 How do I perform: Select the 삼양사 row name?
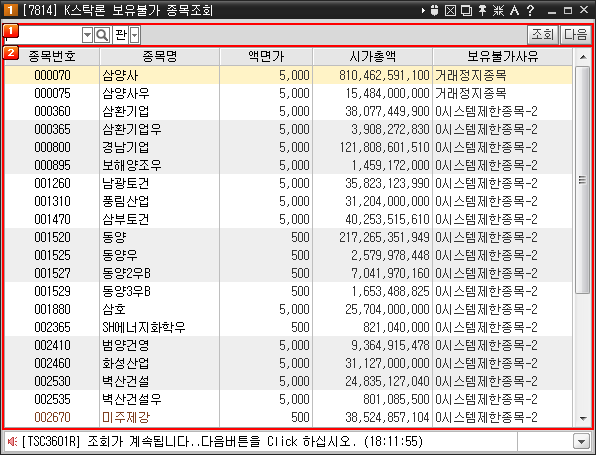120,75
